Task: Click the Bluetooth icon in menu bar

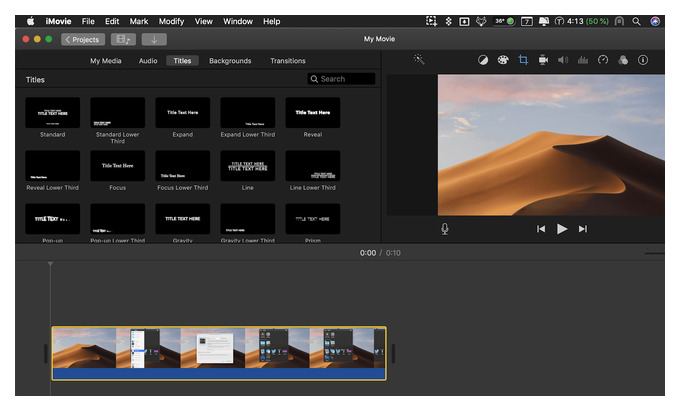Action: (x=449, y=21)
